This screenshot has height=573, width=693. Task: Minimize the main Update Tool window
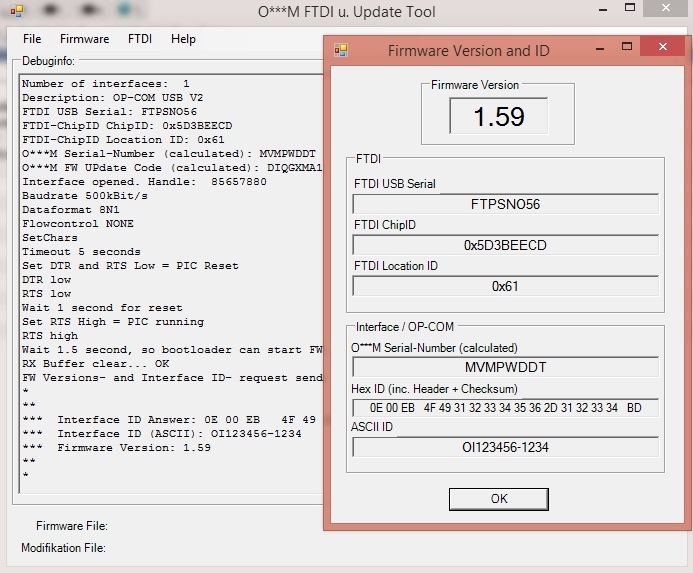tap(603, 9)
